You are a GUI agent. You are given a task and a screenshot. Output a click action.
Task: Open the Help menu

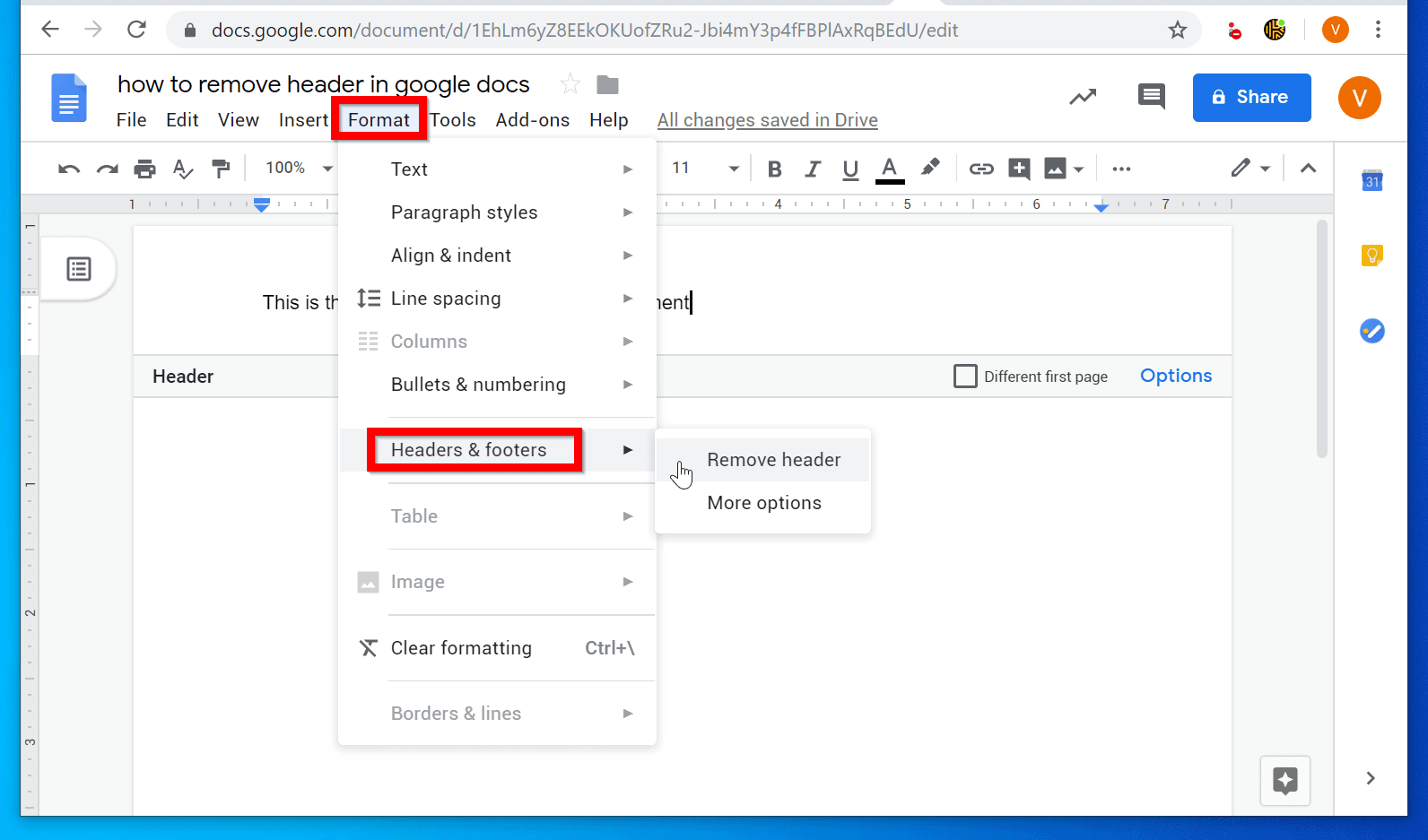point(609,120)
